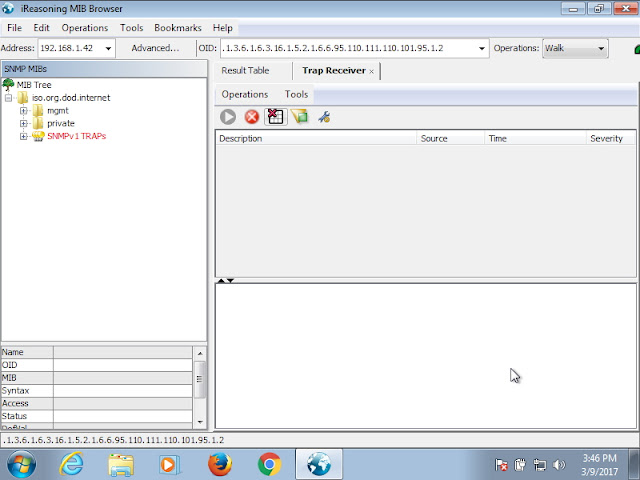The image size is (640, 480).
Task: Click the SNMPv1 TRAPs node icon
Action: (38, 136)
